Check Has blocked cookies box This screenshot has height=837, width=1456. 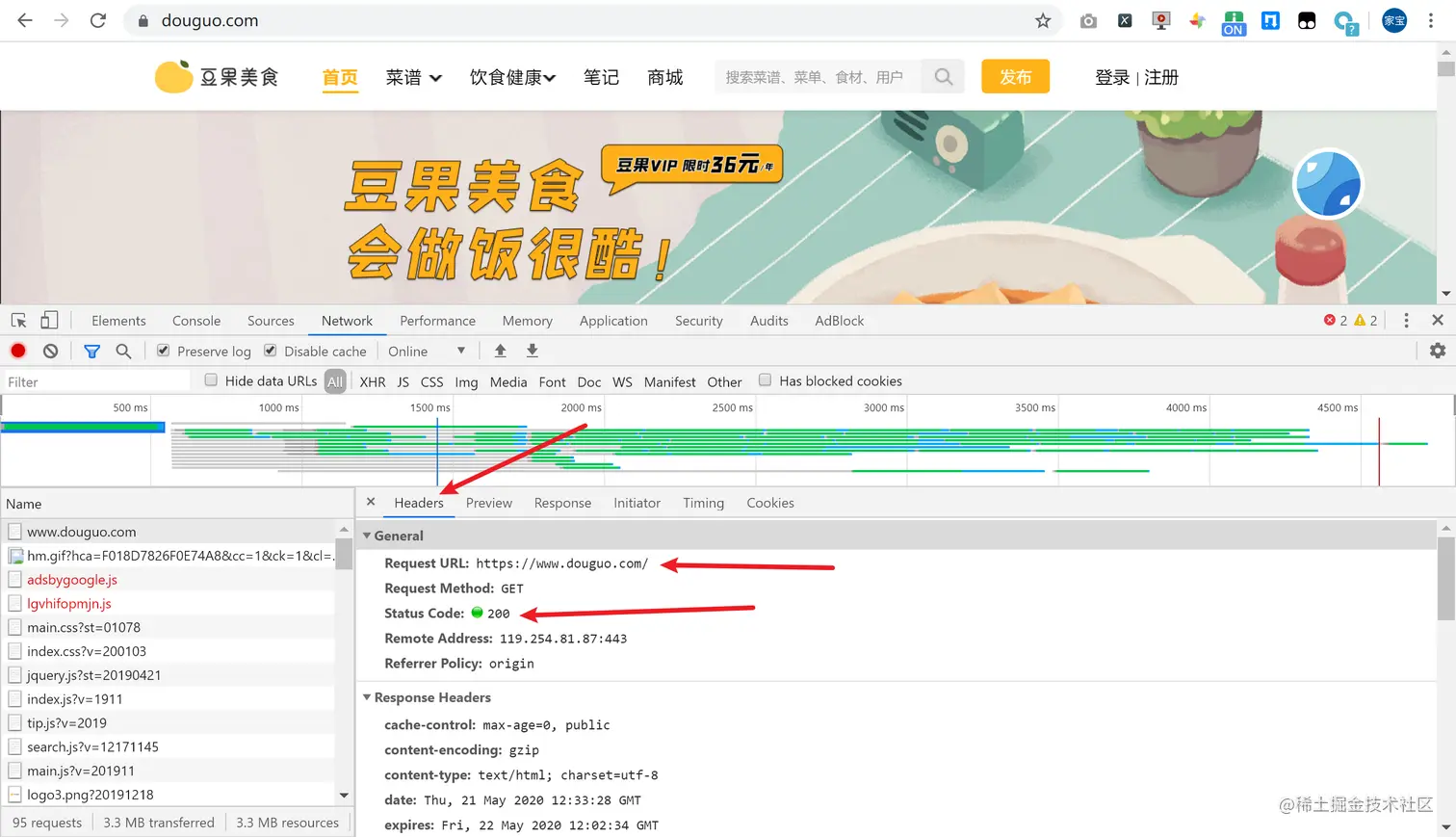[x=765, y=380]
